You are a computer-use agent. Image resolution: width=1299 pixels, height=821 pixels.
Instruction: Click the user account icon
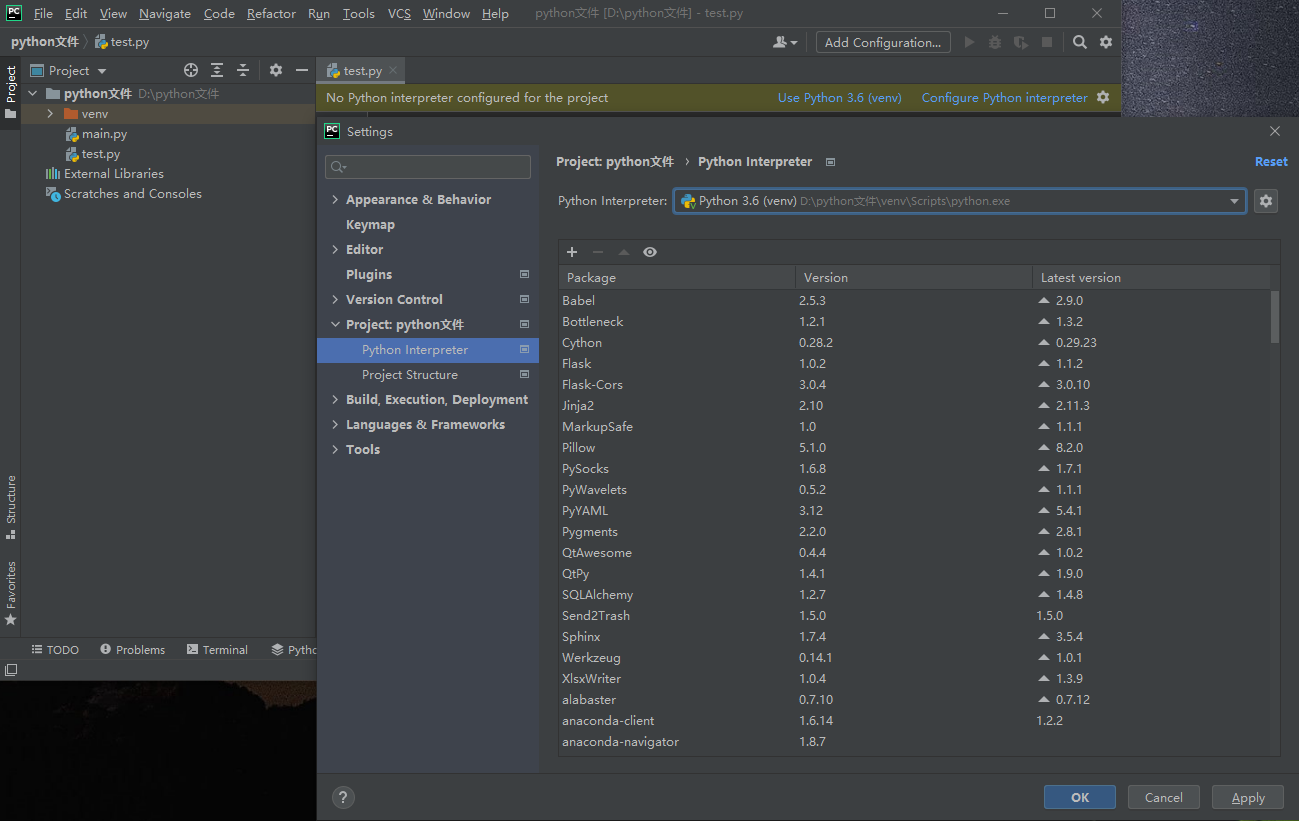pos(785,42)
